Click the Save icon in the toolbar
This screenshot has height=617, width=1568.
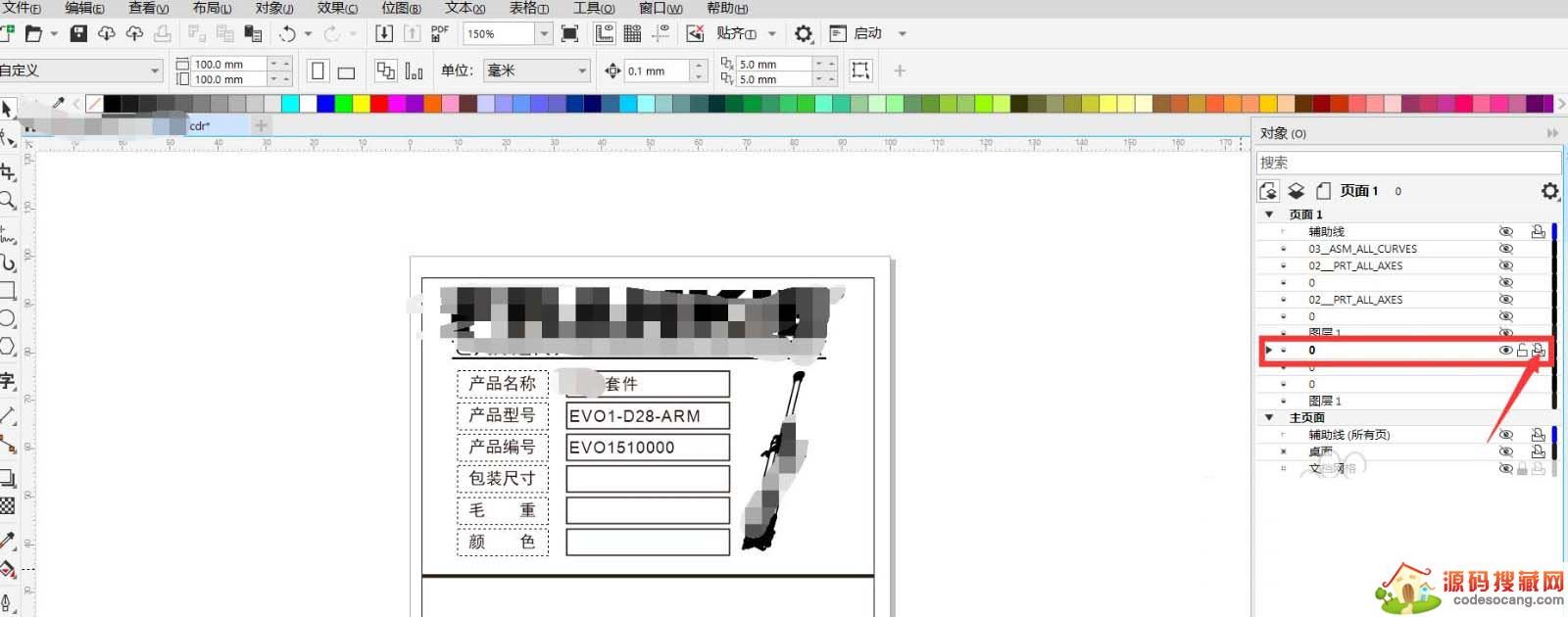pos(78,33)
